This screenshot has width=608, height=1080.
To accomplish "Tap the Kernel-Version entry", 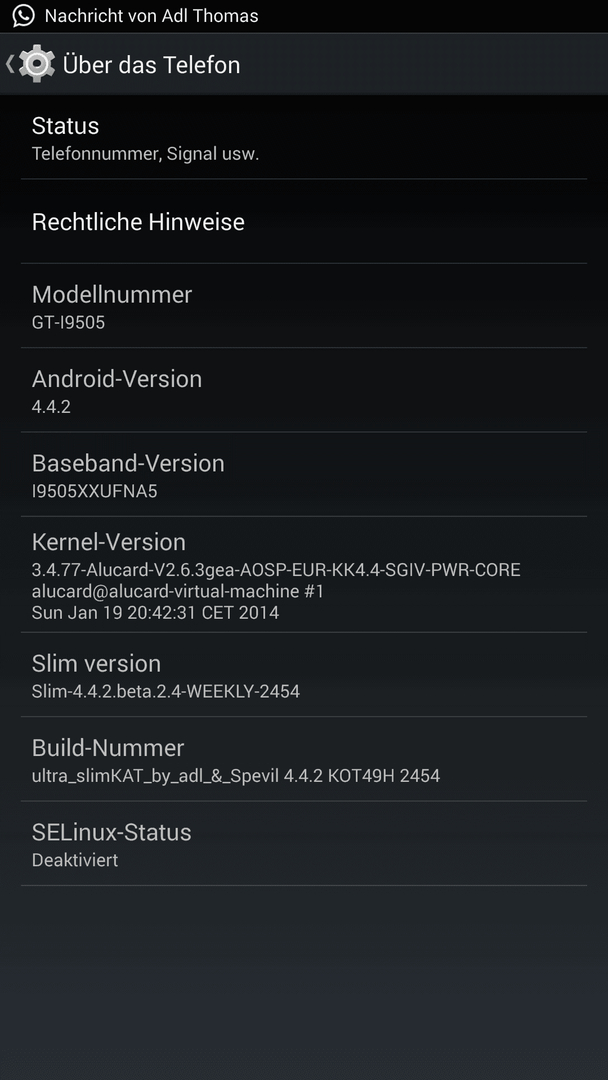I will click(304, 574).
